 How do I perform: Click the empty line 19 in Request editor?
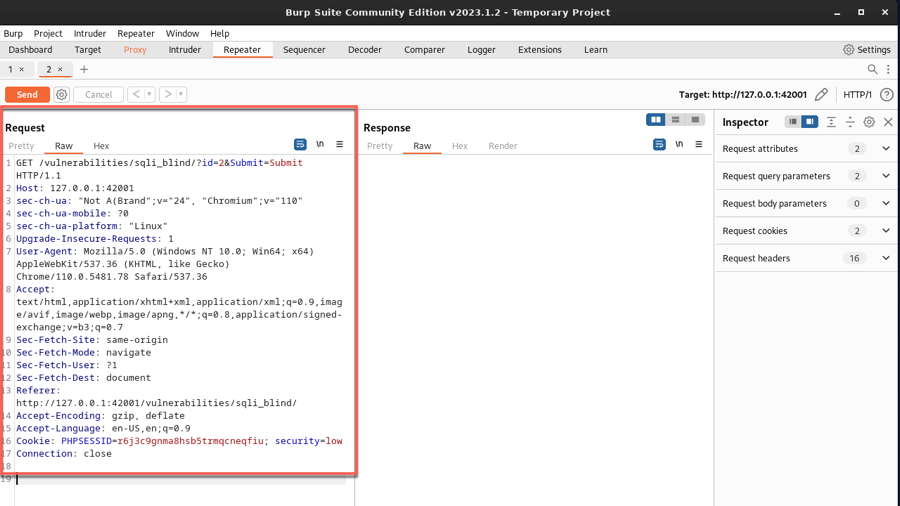tap(181, 479)
